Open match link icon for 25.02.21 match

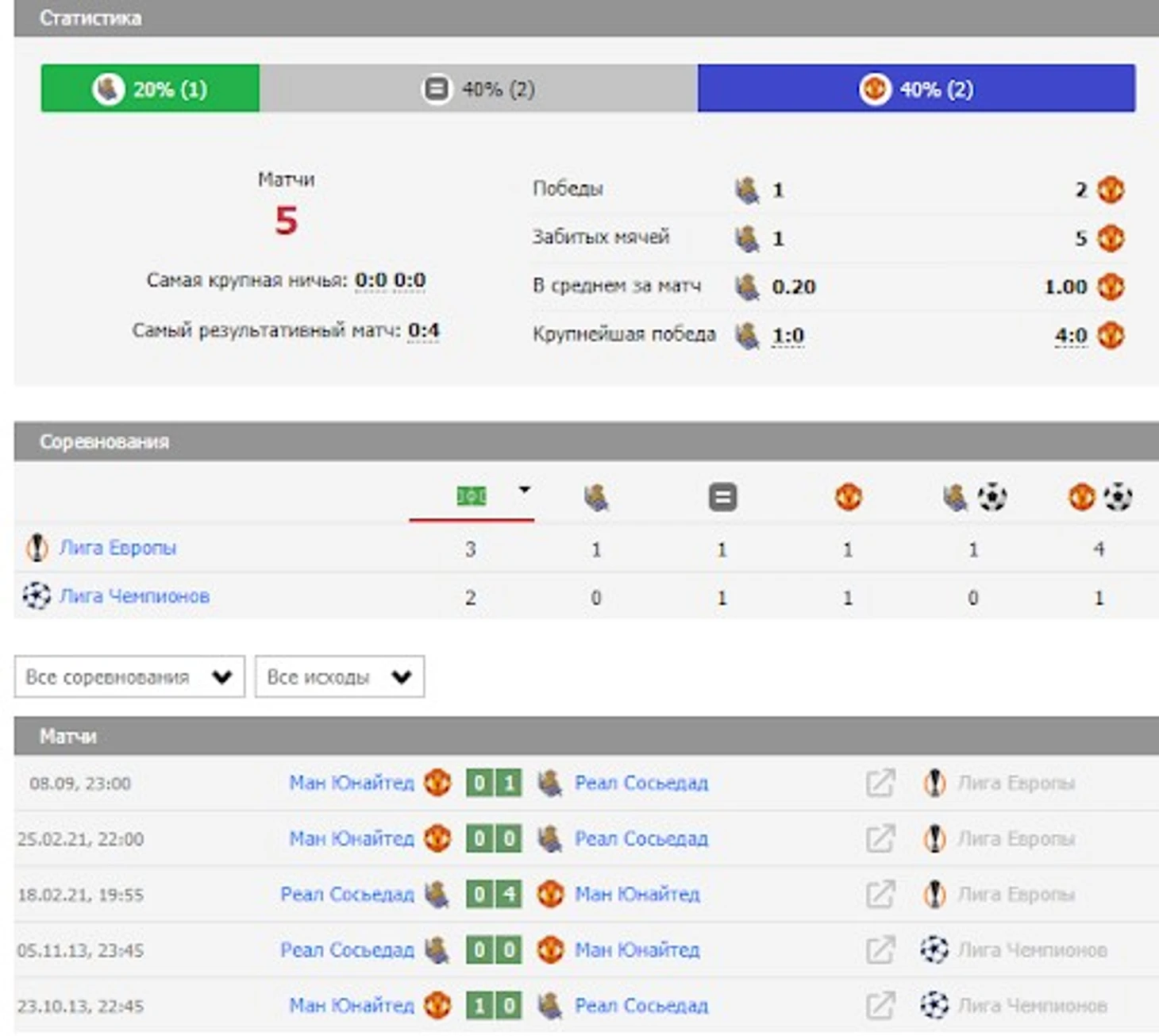pos(880,838)
